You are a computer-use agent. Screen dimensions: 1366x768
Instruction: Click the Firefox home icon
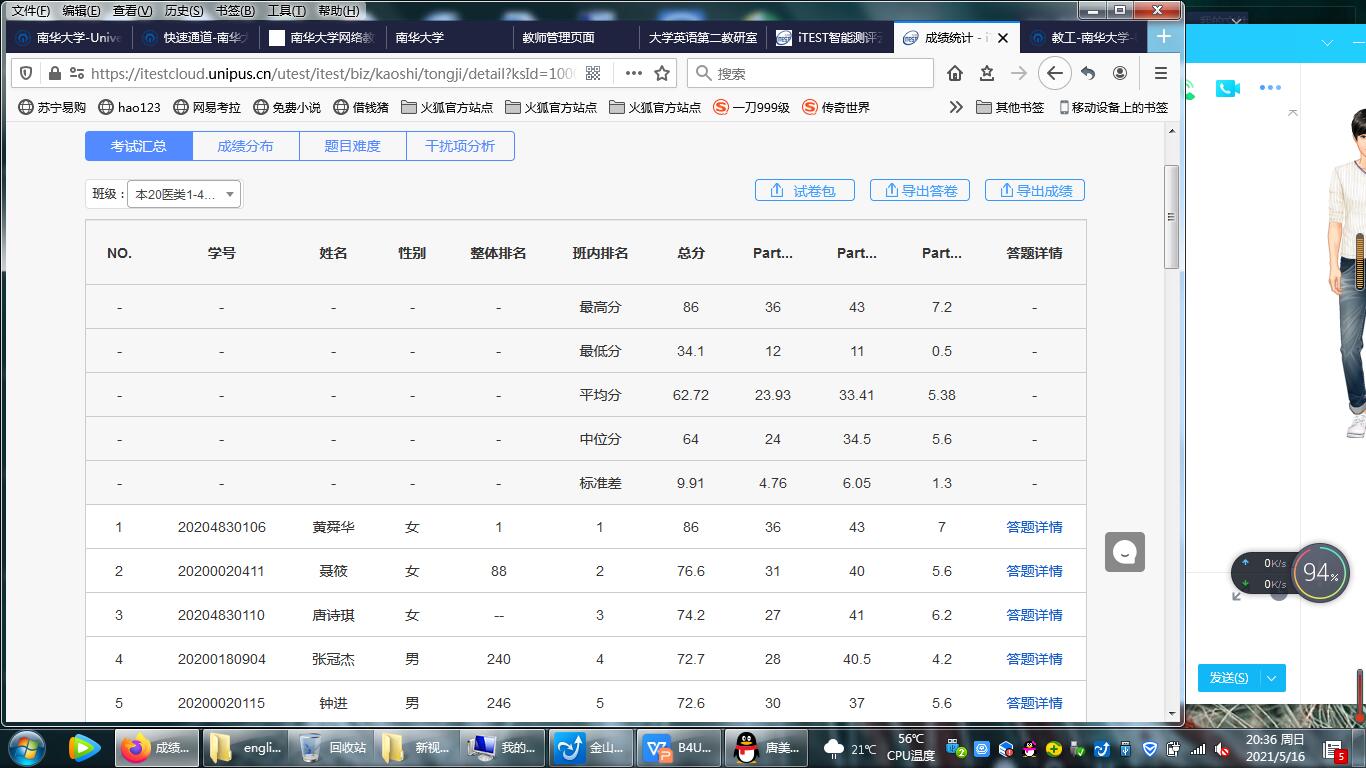tap(955, 73)
